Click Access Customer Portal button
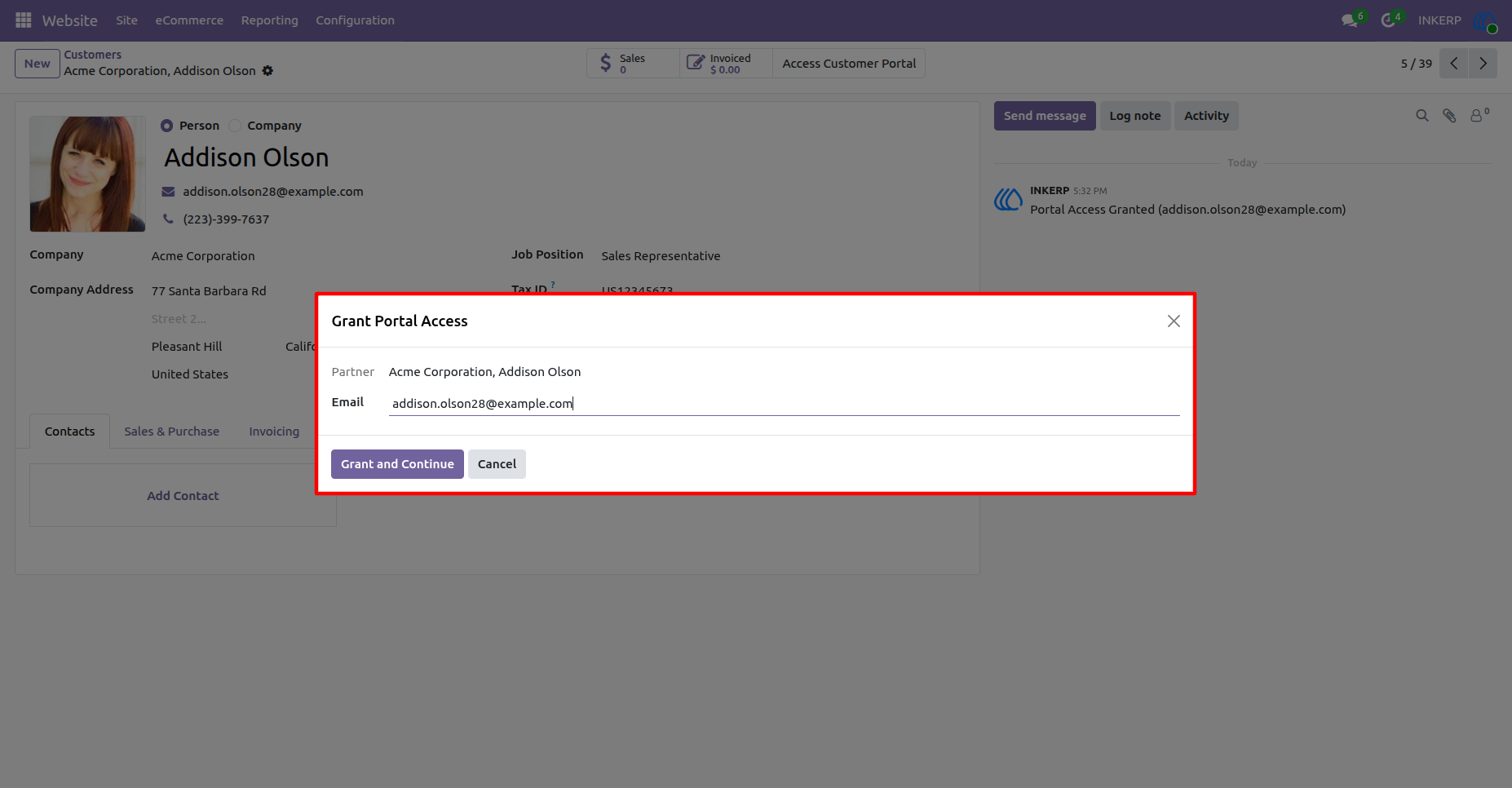 point(849,64)
